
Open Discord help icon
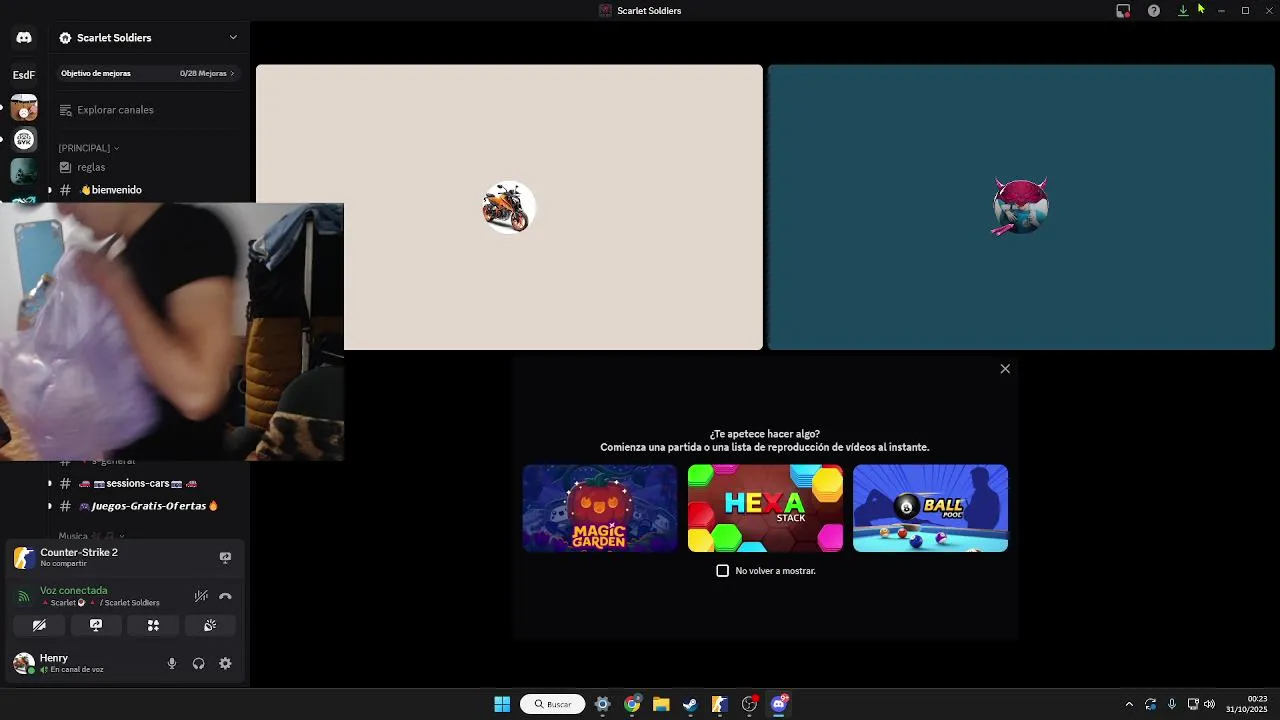(x=1154, y=11)
